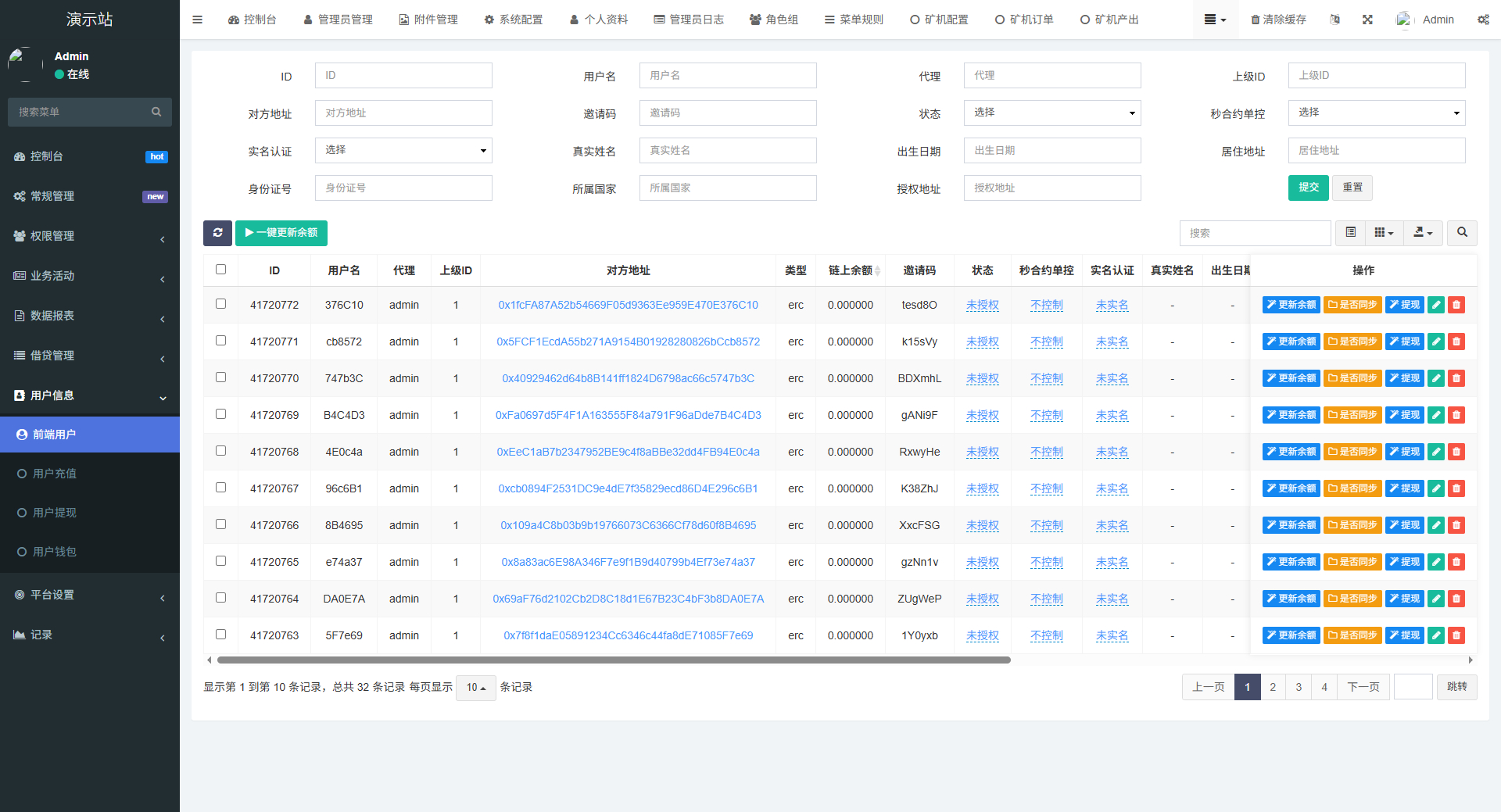Open wallet address link of user cb8572
Image resolution: width=1501 pixels, height=812 pixels.
(x=628, y=342)
